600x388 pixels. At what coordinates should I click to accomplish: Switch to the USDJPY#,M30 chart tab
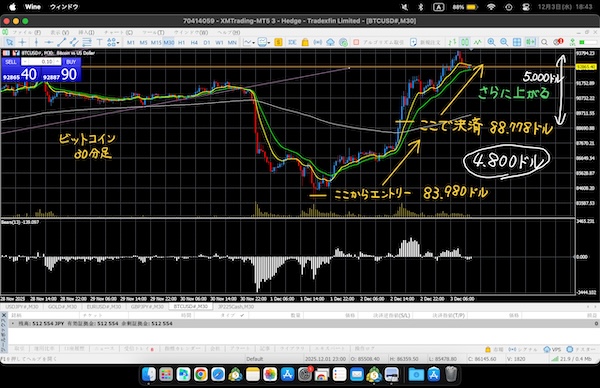22,307
